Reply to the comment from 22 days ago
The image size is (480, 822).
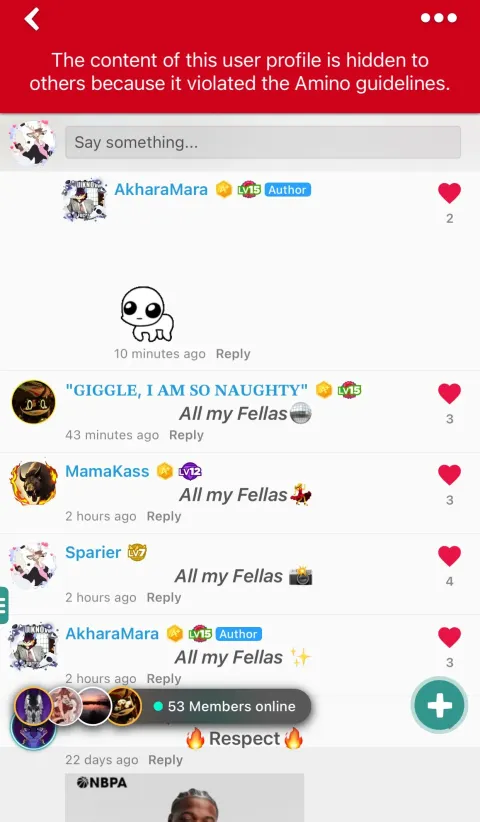click(x=165, y=760)
